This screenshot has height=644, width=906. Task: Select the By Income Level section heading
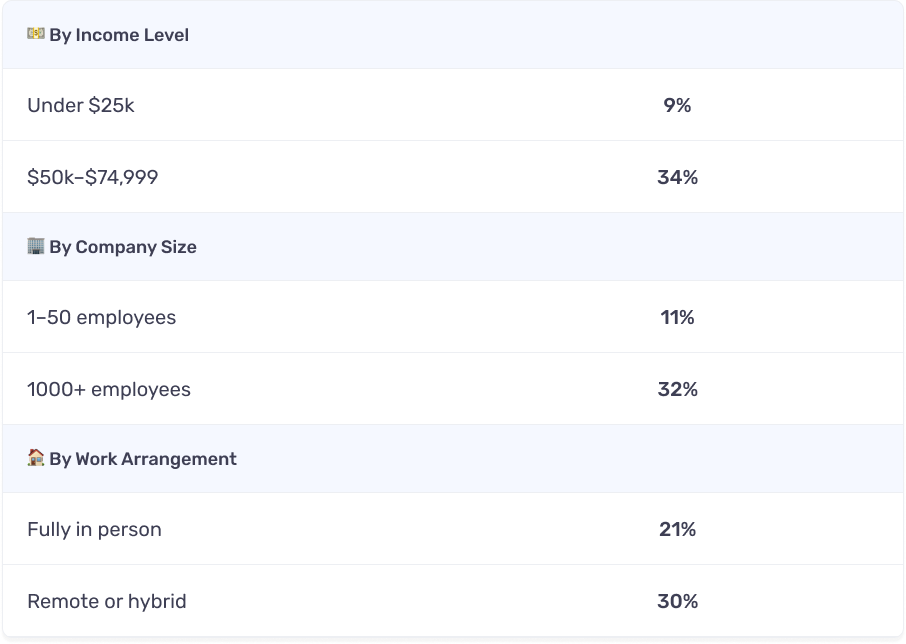click(x=119, y=35)
